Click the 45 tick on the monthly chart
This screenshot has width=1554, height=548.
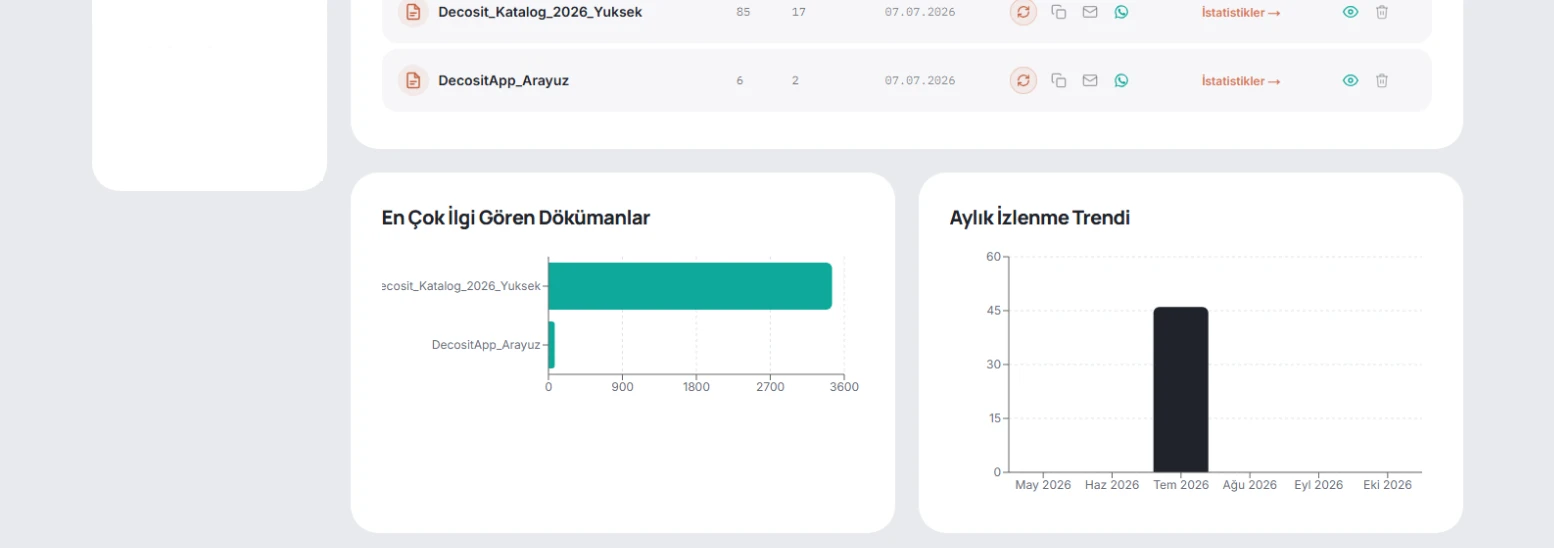point(993,311)
